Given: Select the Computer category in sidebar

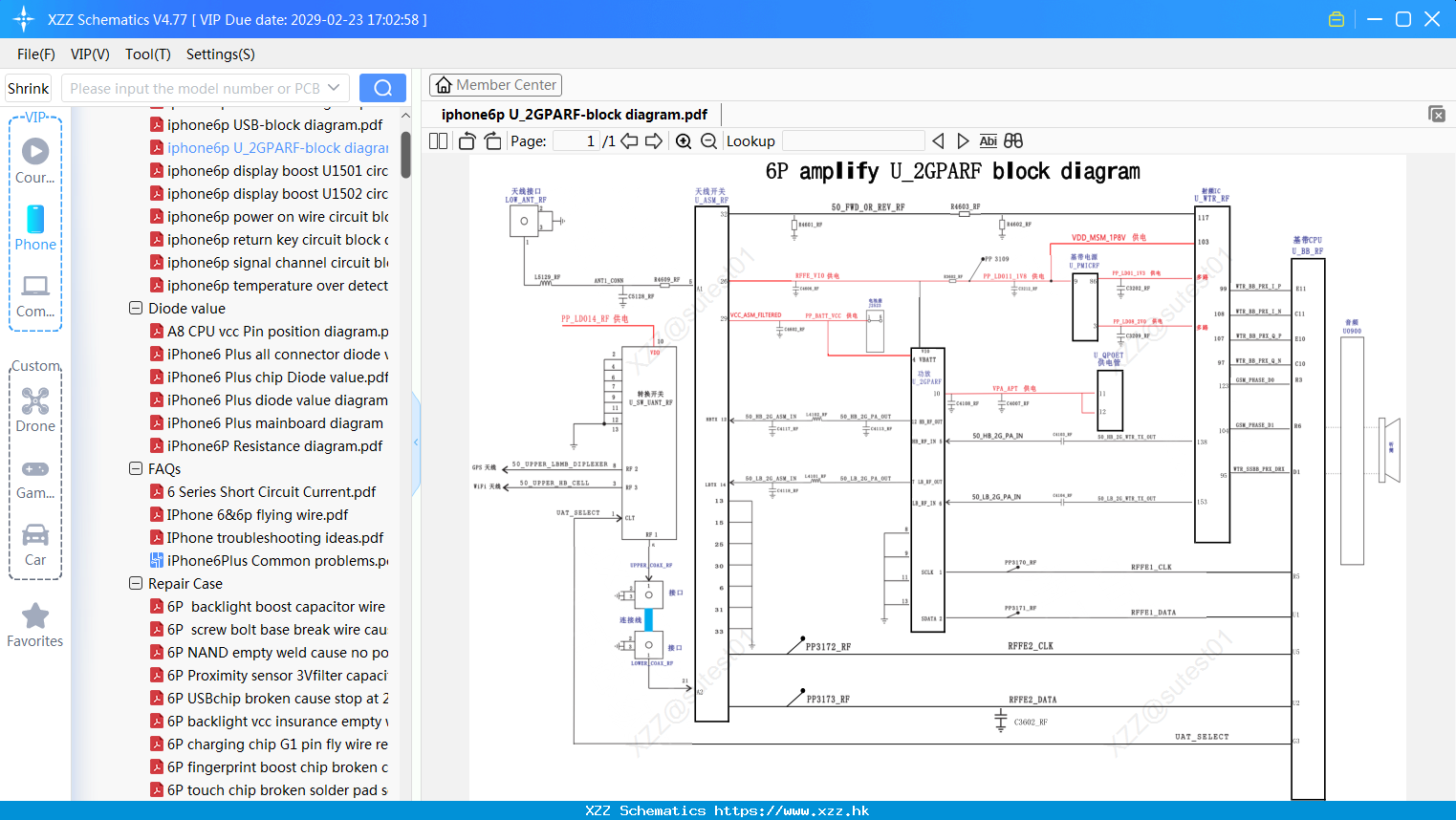Looking at the screenshot, I should [35, 296].
